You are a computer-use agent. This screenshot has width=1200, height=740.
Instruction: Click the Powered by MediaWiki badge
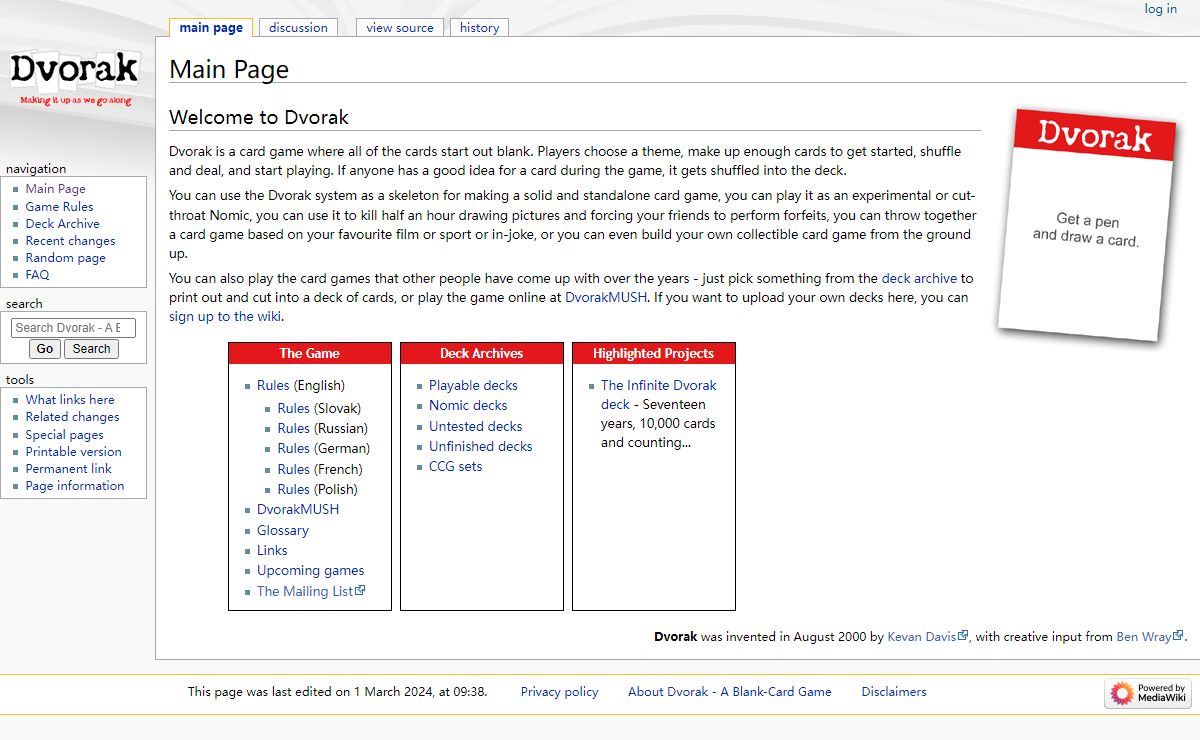[1148, 693]
